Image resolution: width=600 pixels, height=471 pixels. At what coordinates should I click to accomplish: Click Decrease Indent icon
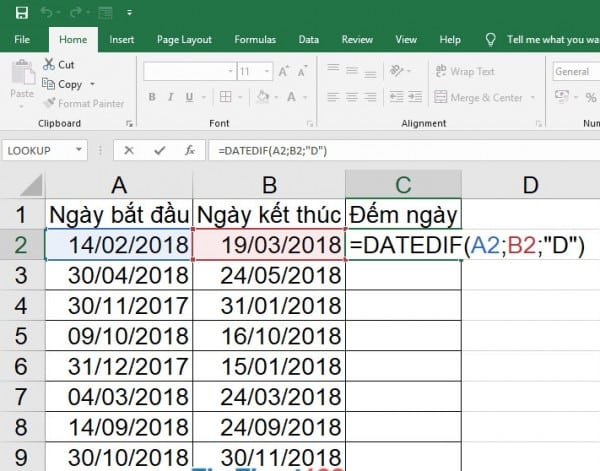396,97
